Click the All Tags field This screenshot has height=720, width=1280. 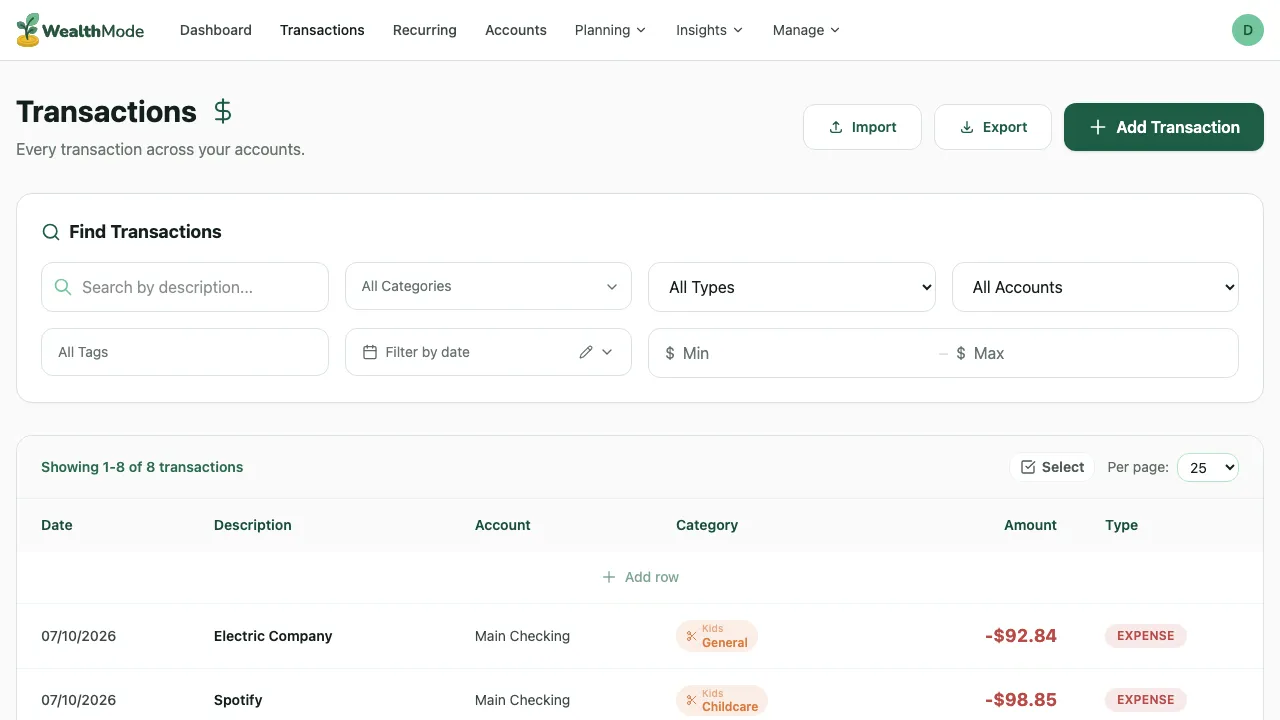[185, 352]
